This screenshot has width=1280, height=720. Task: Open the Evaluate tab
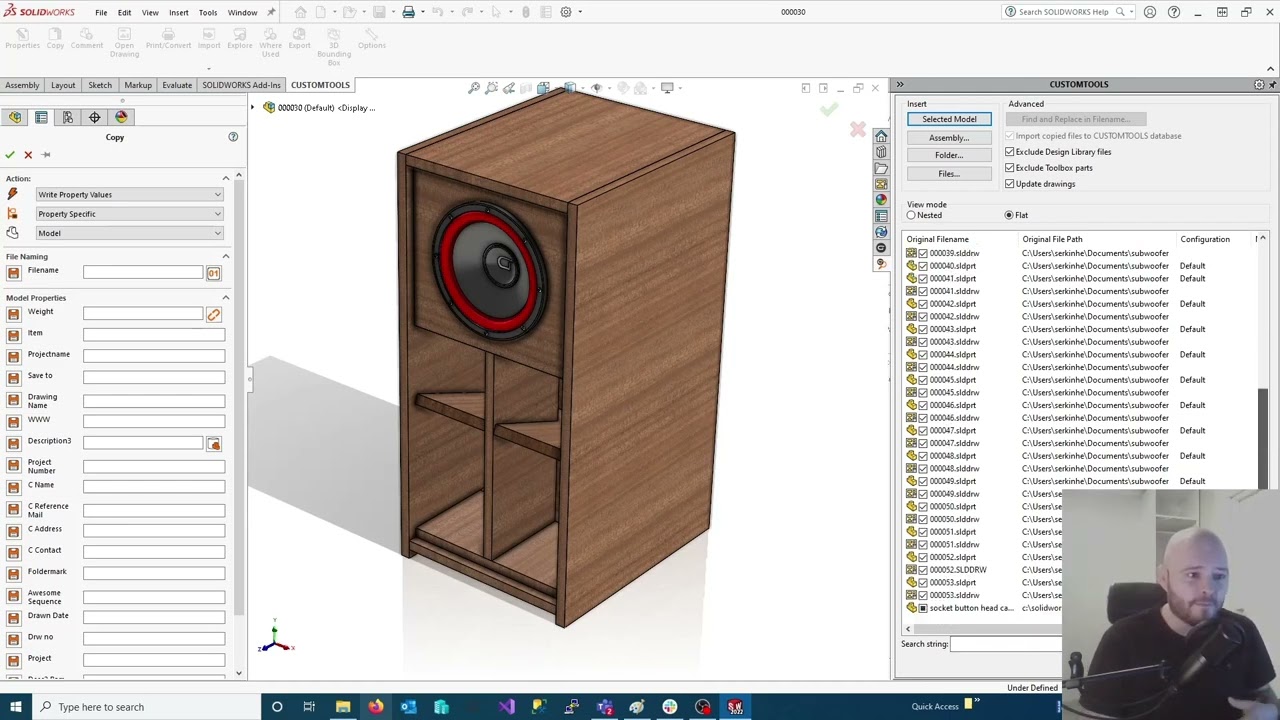tap(177, 85)
